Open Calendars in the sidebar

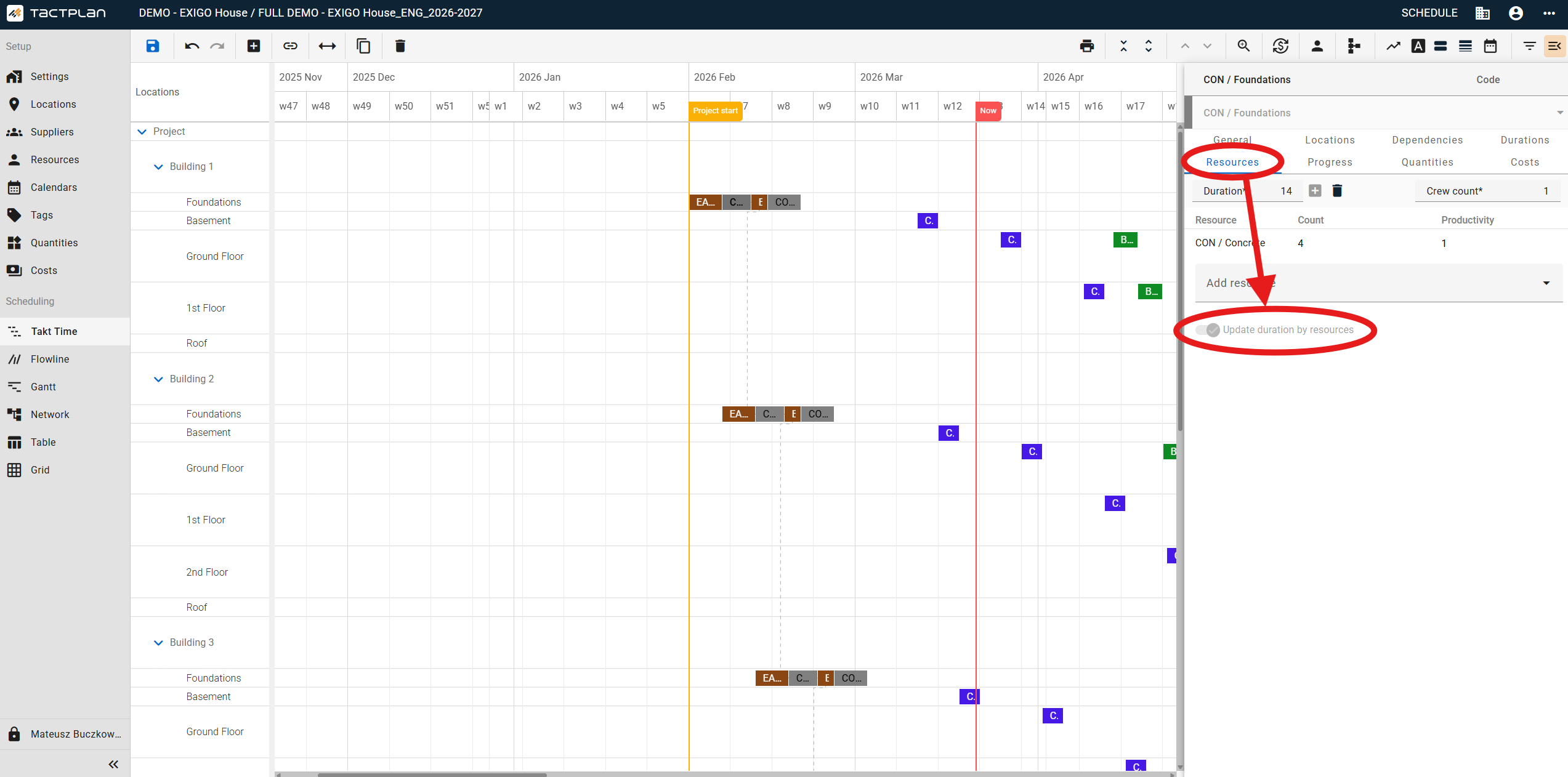pyautogui.click(x=65, y=187)
